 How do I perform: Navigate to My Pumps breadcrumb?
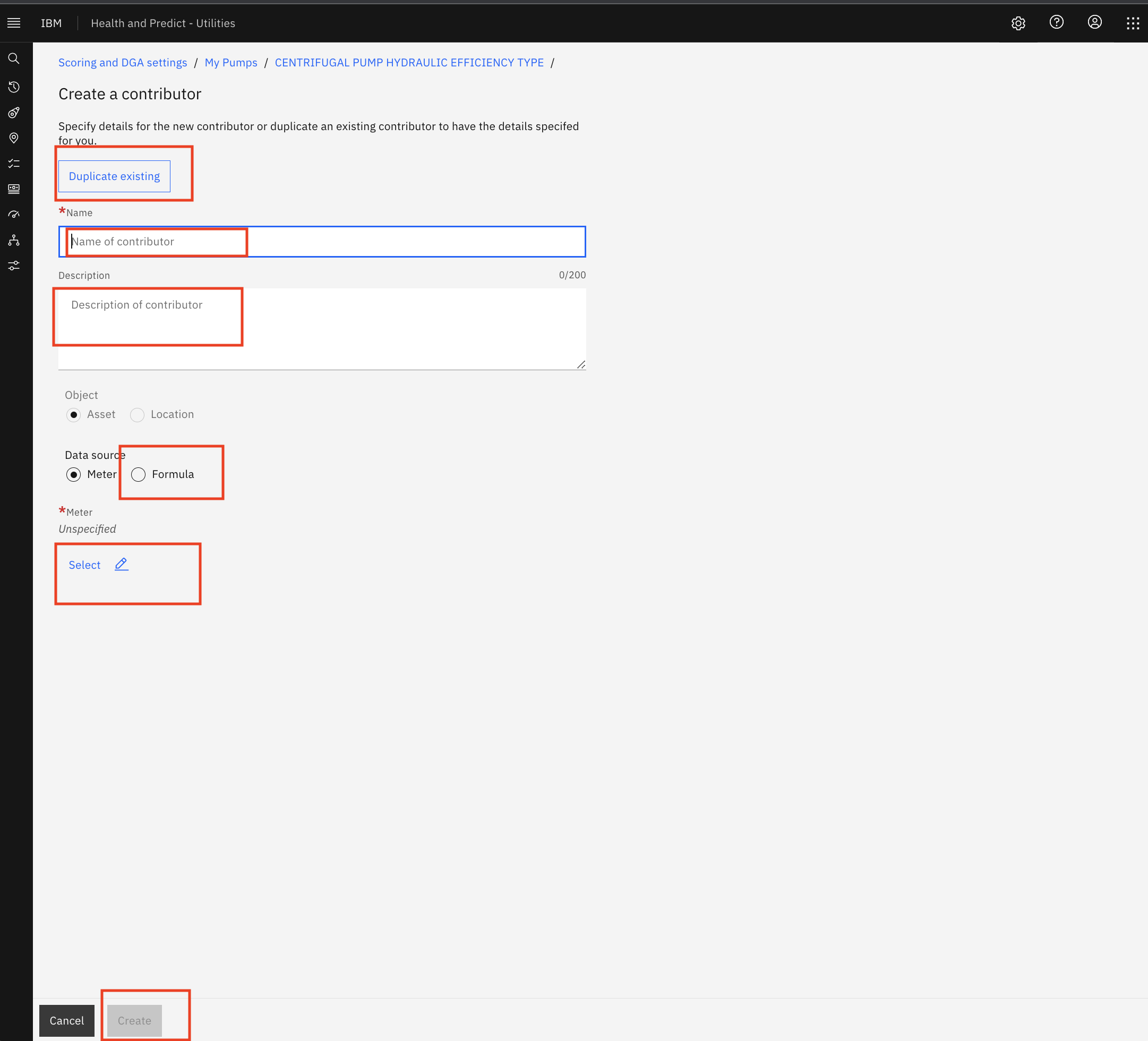pos(230,63)
